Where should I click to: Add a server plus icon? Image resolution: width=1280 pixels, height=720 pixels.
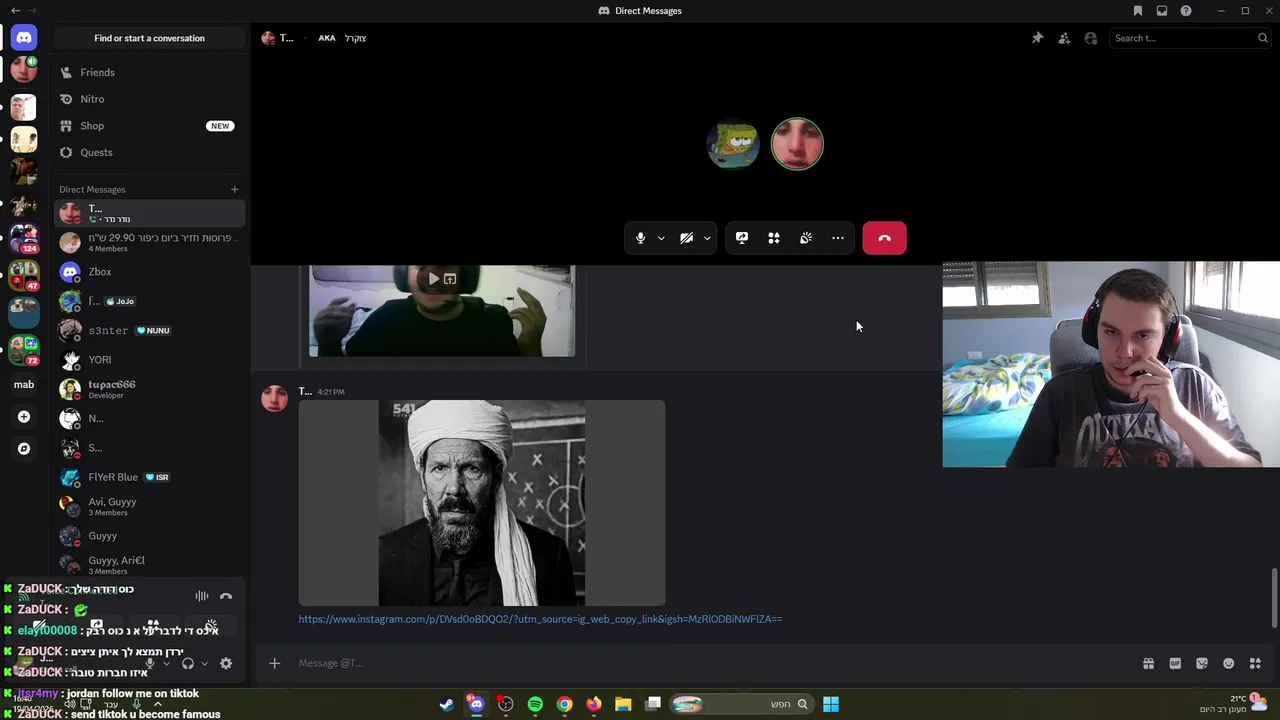click(24, 417)
